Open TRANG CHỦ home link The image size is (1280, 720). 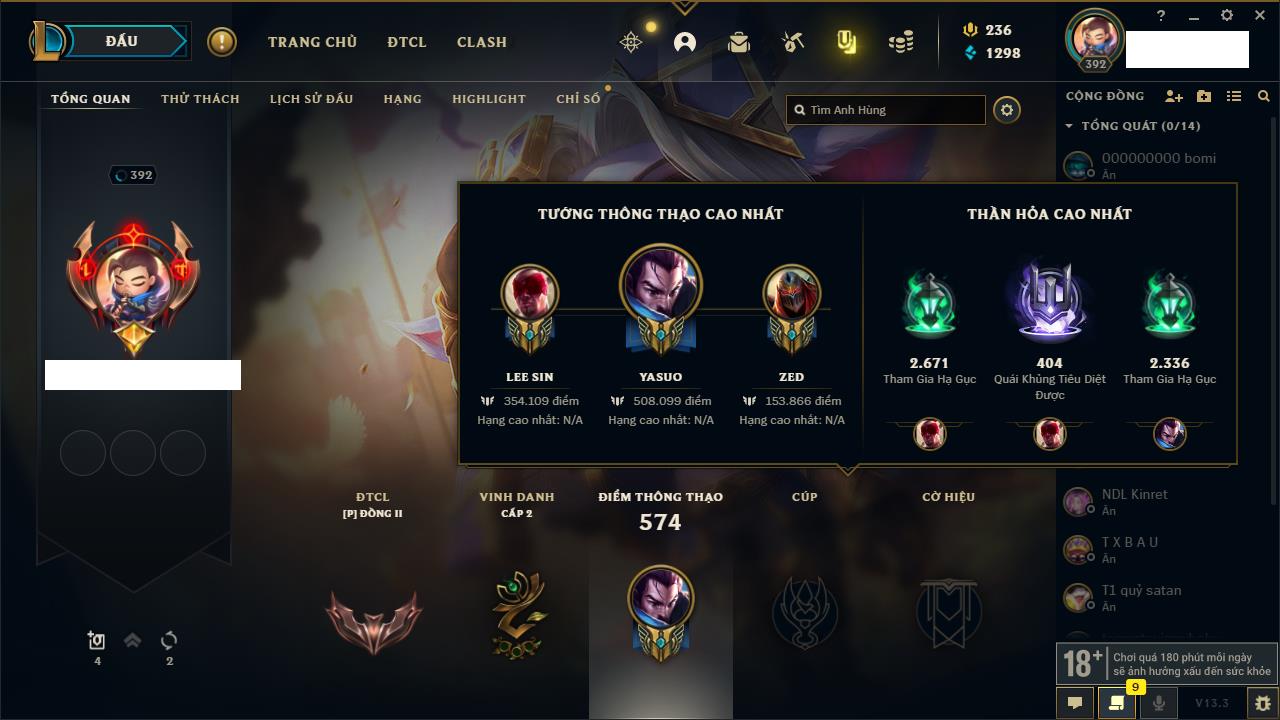pyautogui.click(x=312, y=42)
